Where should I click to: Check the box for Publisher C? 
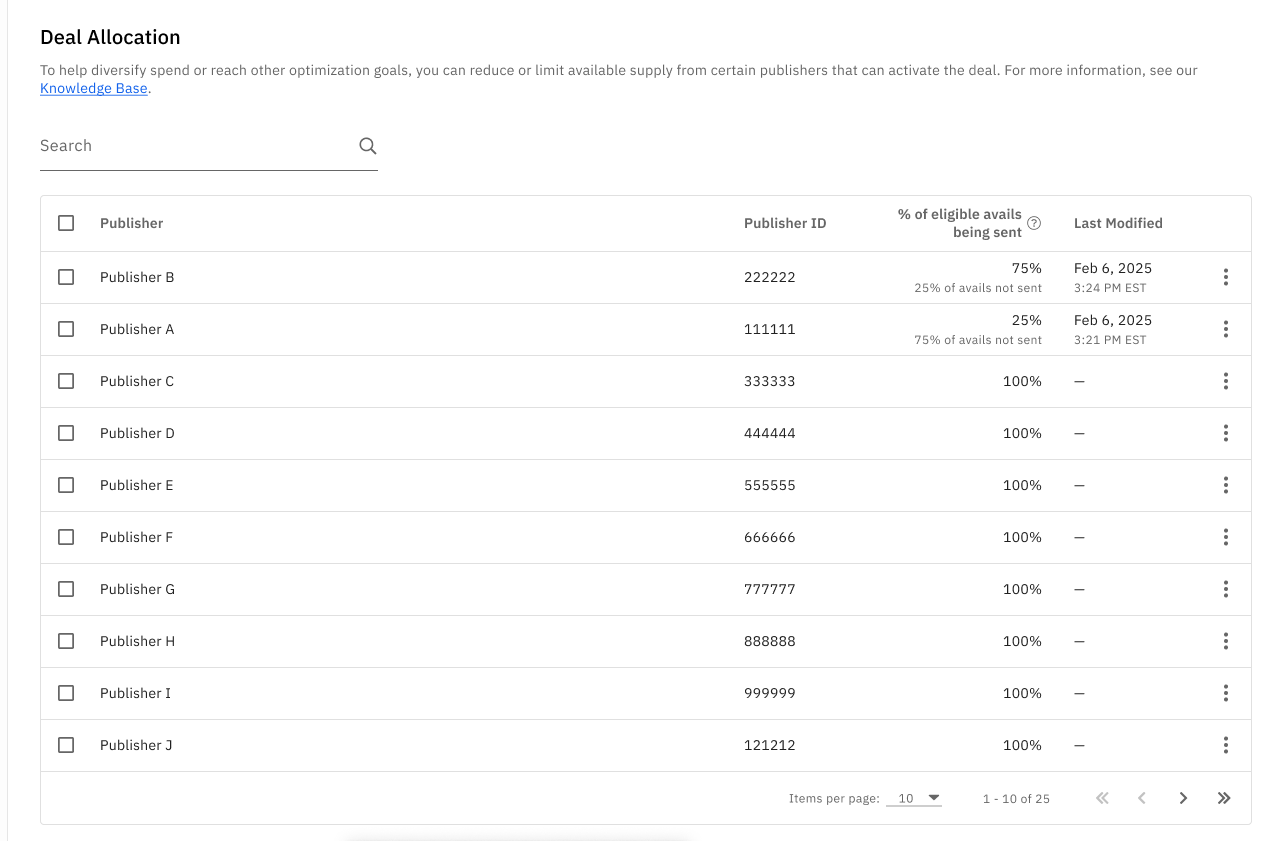(x=66, y=381)
